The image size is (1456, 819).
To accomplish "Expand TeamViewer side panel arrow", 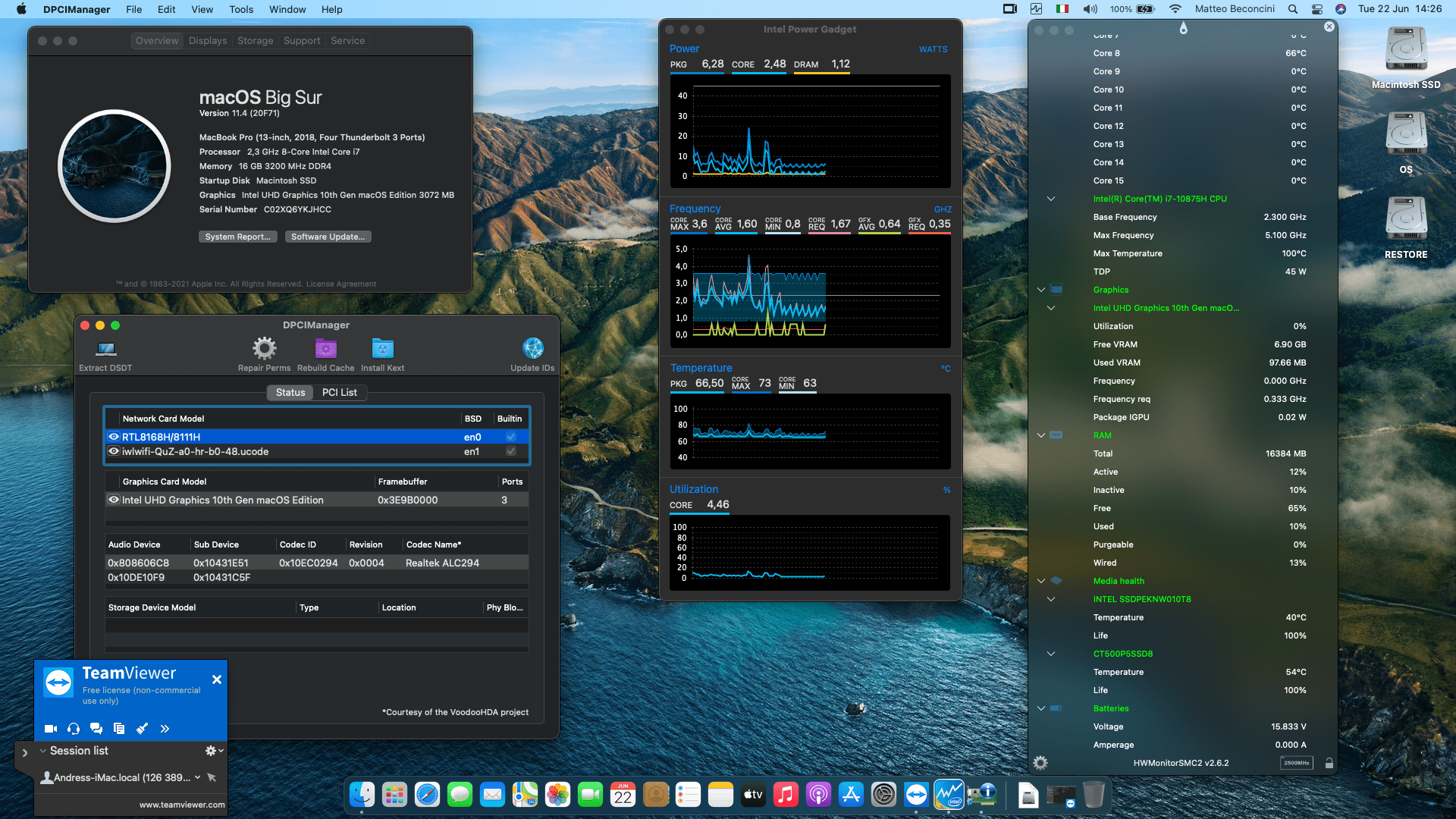I will point(24,753).
